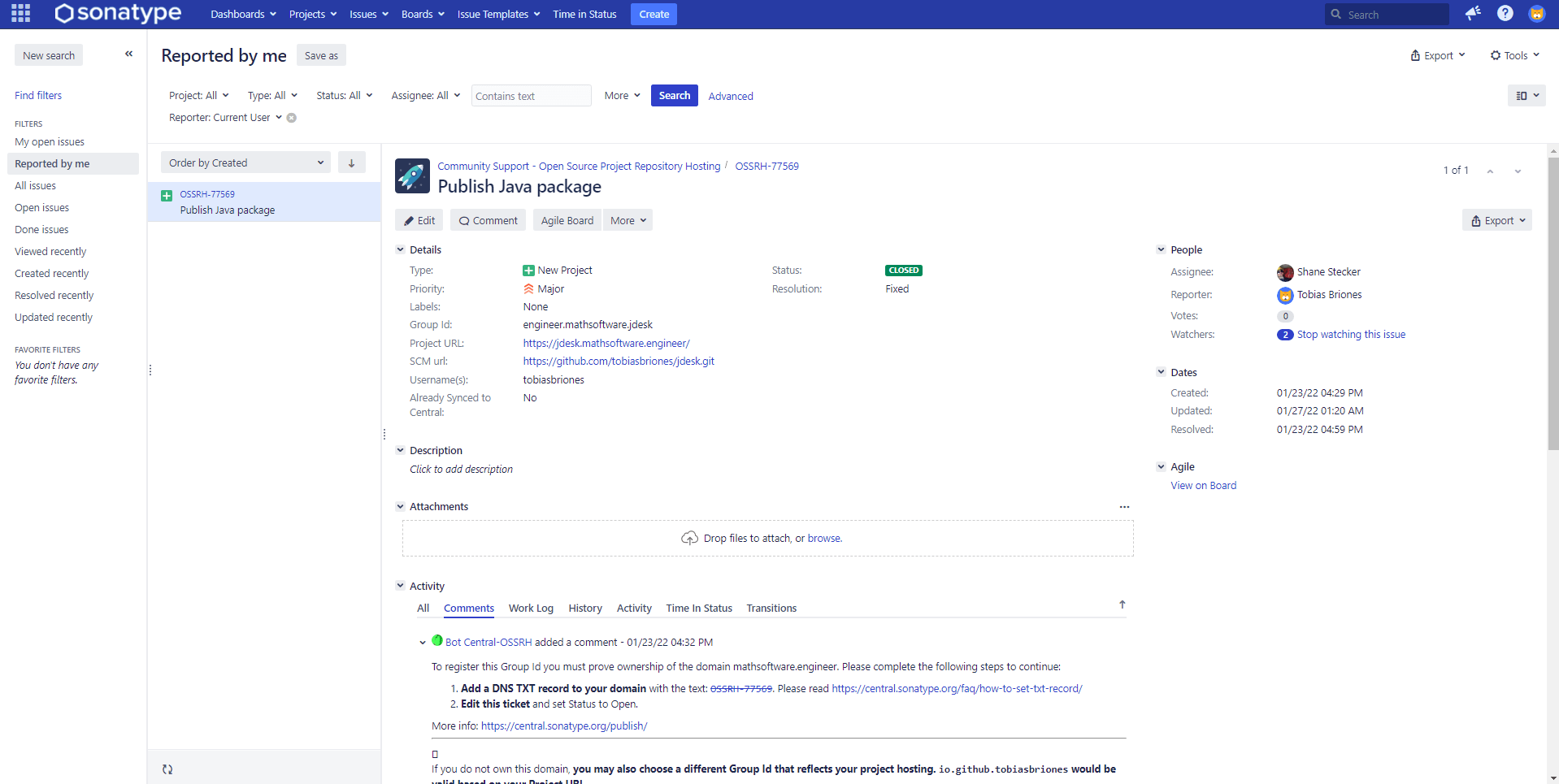Open Time in Status from top nav
1559x784 pixels.
point(584,14)
